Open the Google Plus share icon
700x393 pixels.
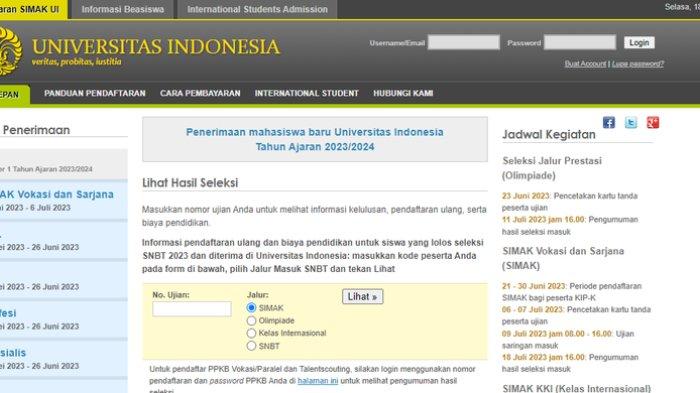point(653,122)
